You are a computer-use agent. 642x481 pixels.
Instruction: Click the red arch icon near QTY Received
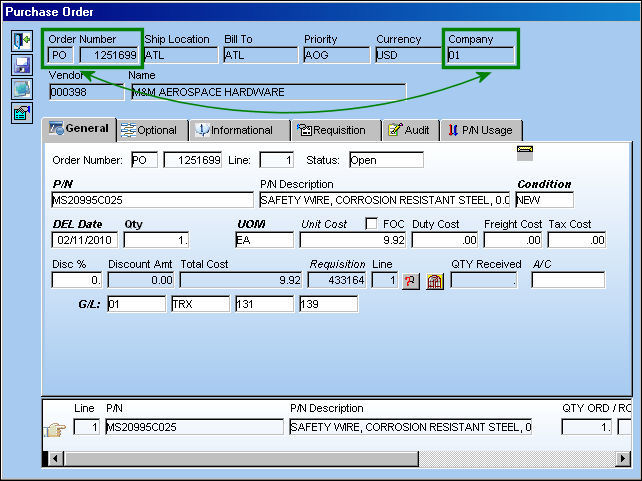(435, 281)
